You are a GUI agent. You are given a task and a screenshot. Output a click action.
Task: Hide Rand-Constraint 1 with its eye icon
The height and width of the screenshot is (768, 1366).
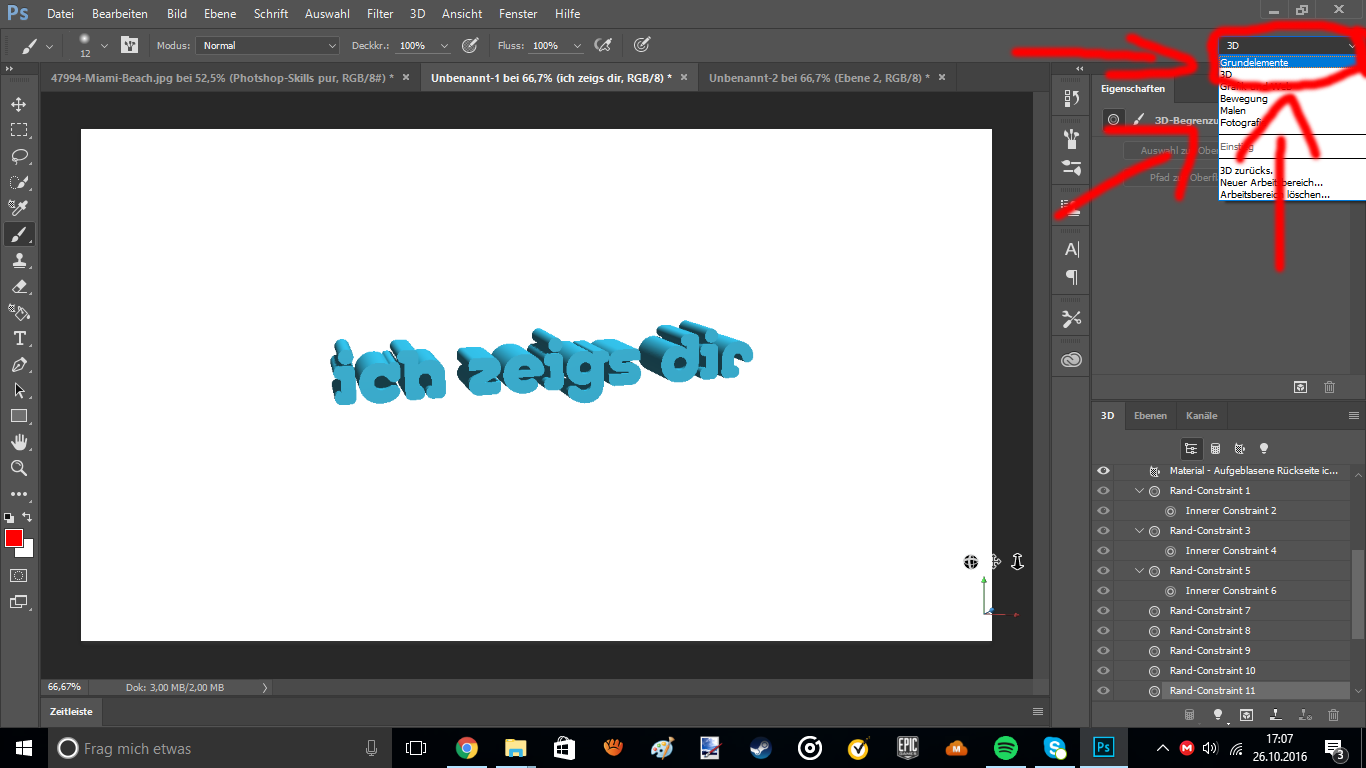click(1104, 491)
